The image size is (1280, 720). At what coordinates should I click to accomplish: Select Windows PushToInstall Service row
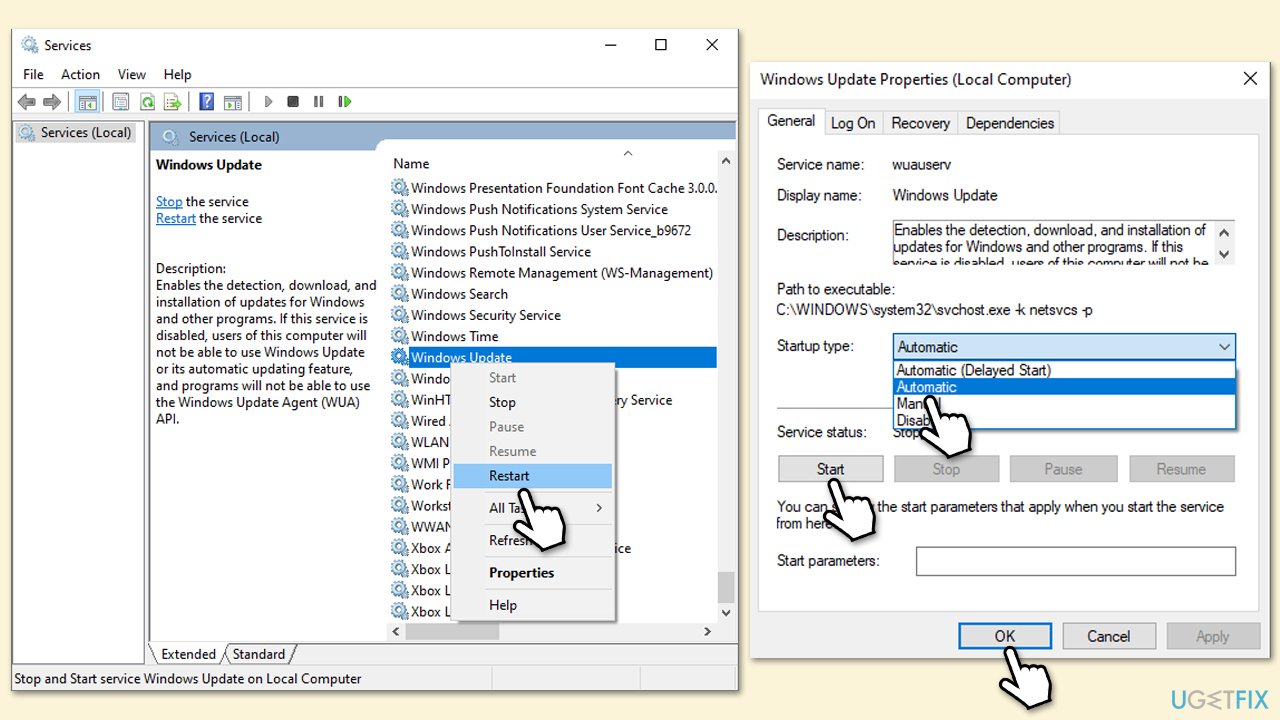[553, 251]
